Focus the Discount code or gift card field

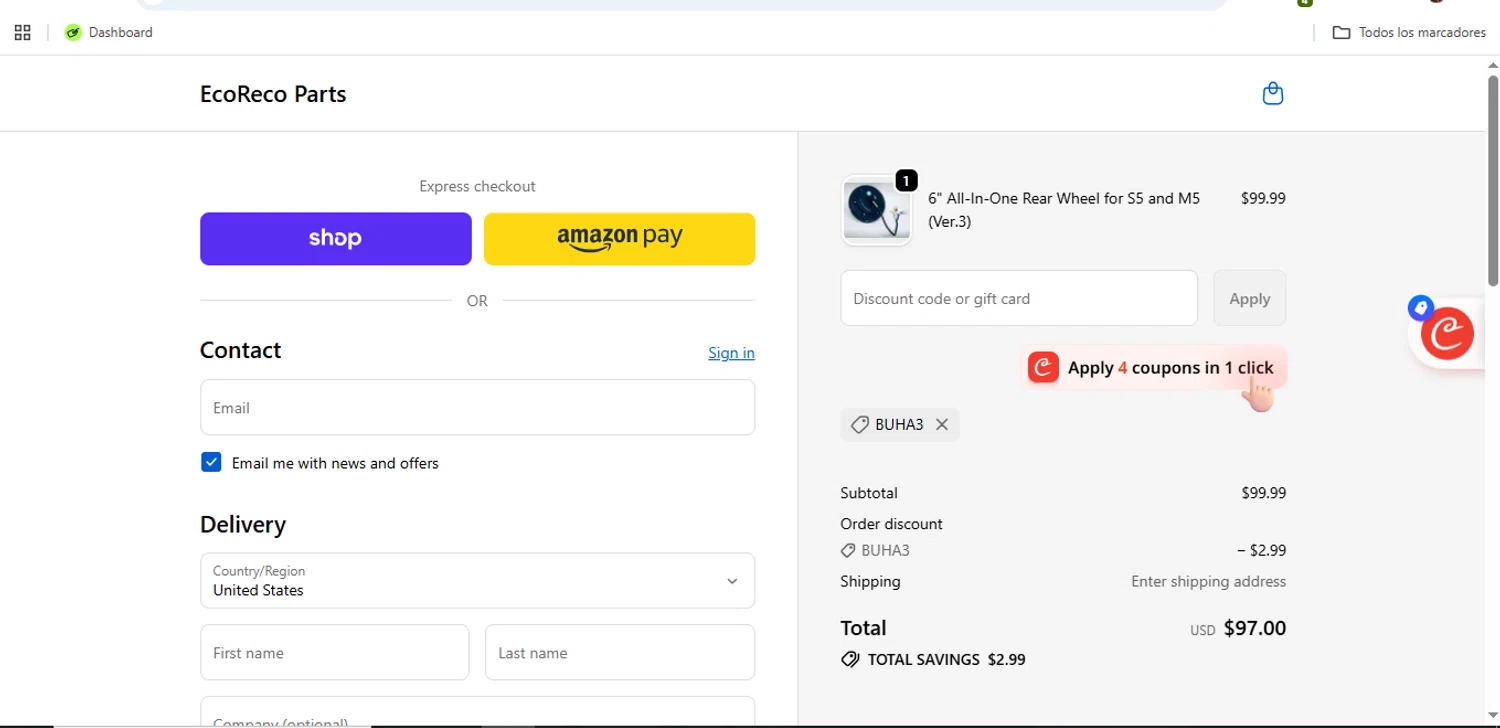pos(1019,298)
